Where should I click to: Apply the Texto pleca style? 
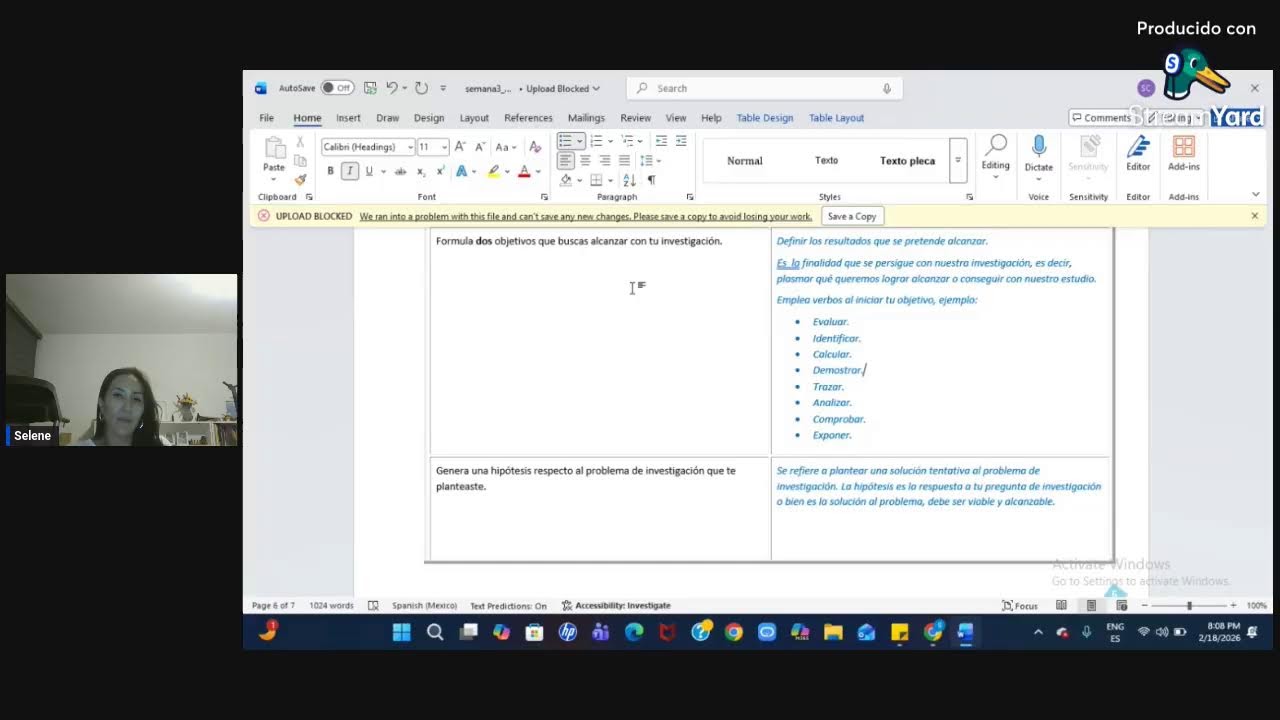click(907, 161)
